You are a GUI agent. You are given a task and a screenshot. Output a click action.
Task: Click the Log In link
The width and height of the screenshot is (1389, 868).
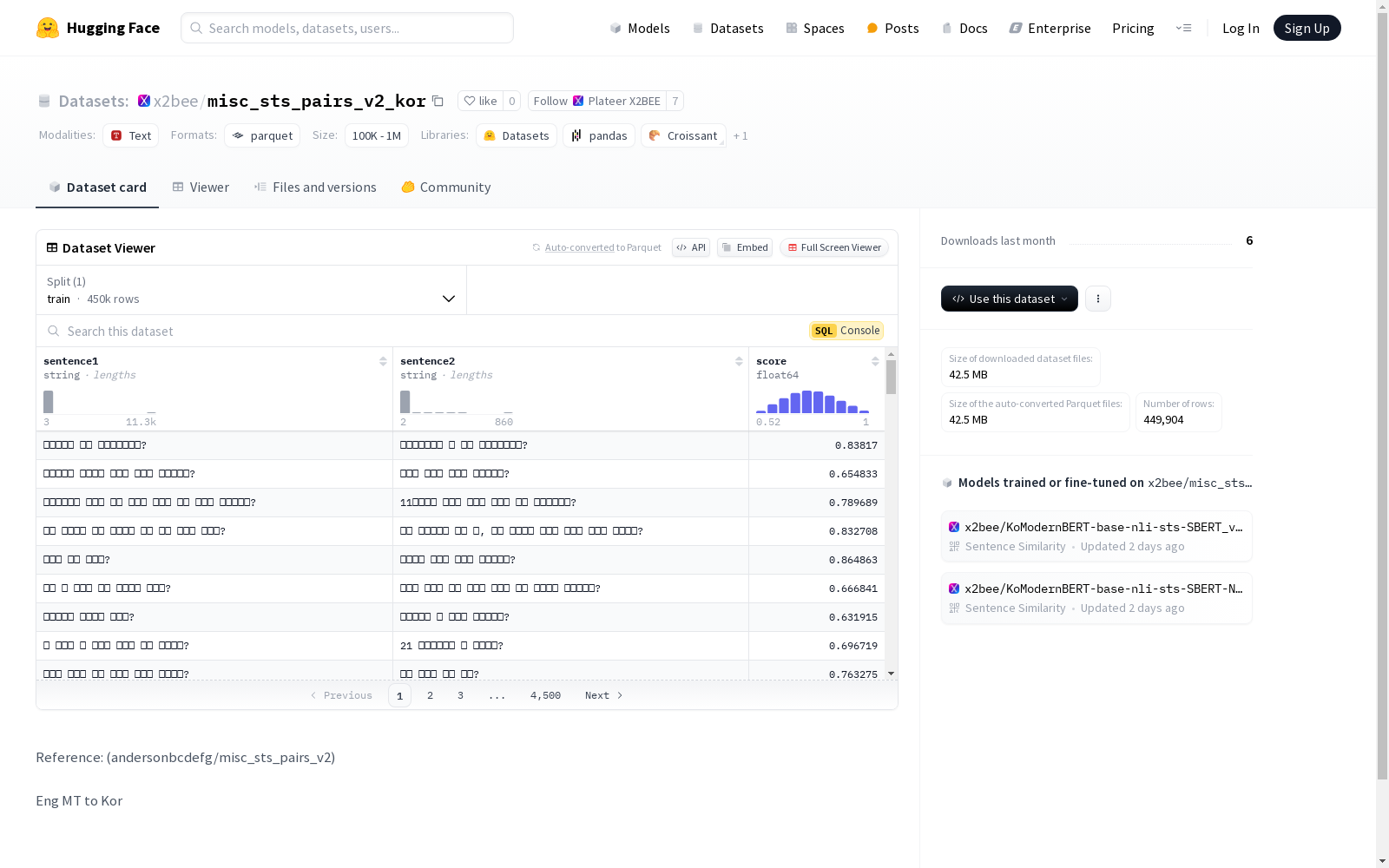click(1241, 28)
